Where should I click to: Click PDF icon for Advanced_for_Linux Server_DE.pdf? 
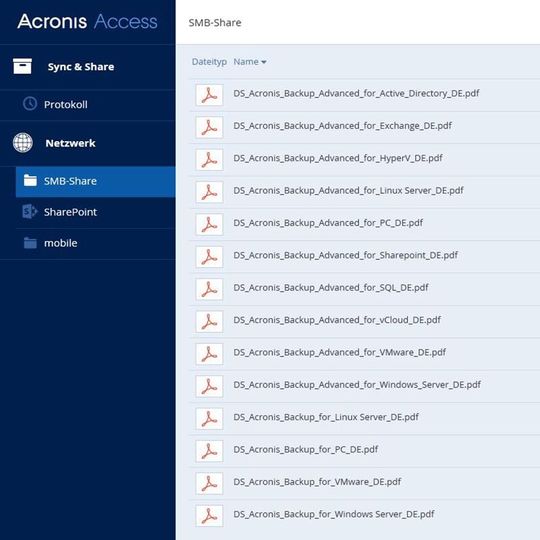coord(209,192)
